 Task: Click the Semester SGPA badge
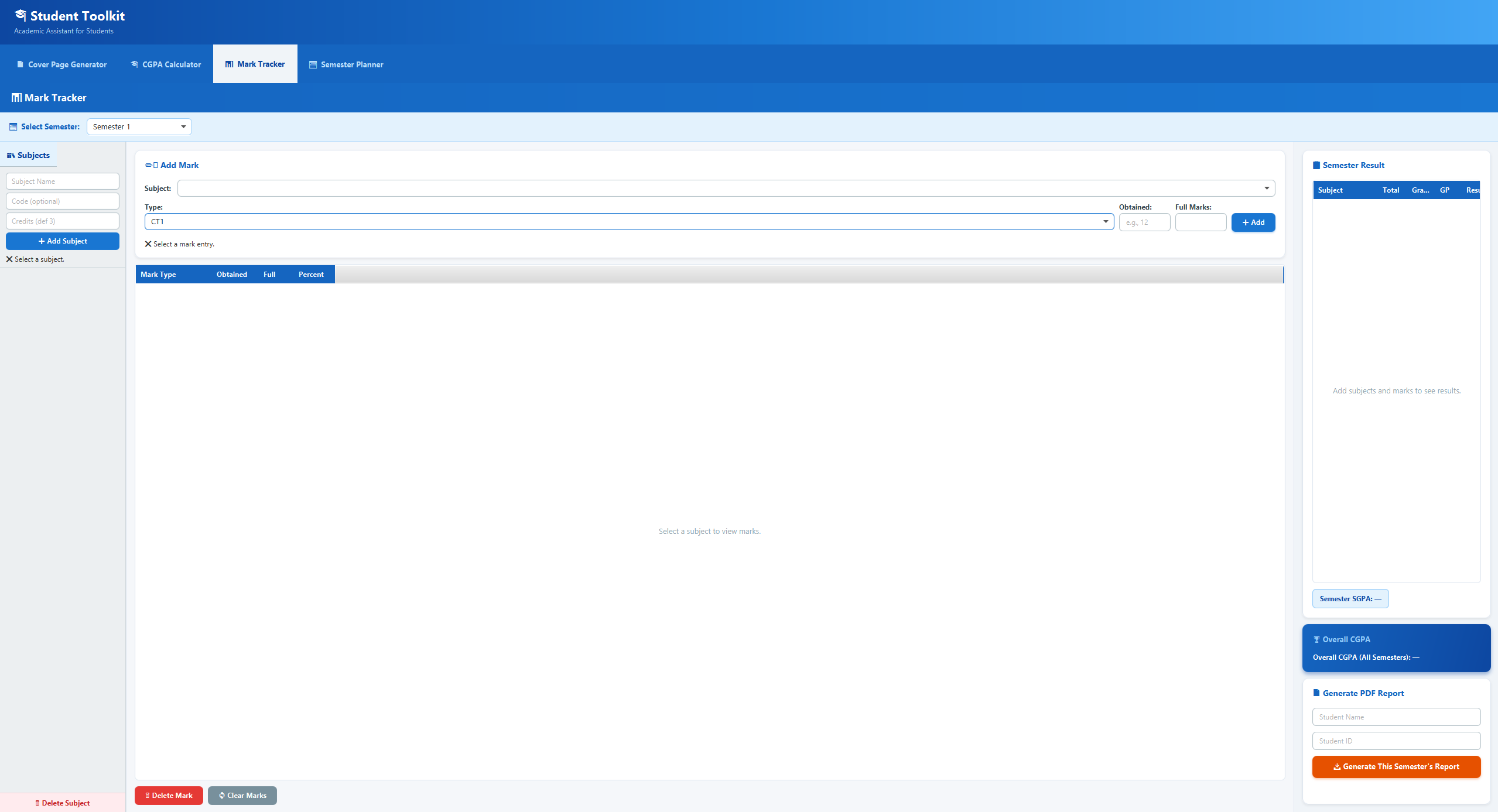click(1350, 598)
